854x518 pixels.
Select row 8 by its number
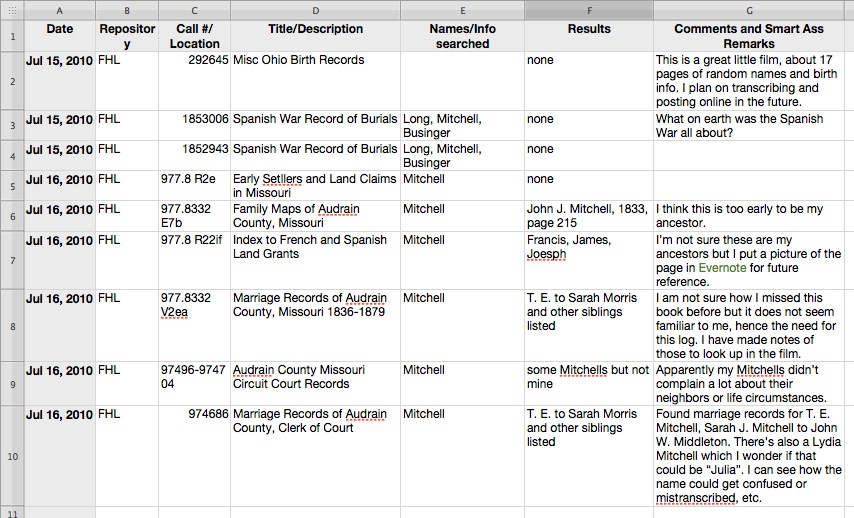point(12,325)
